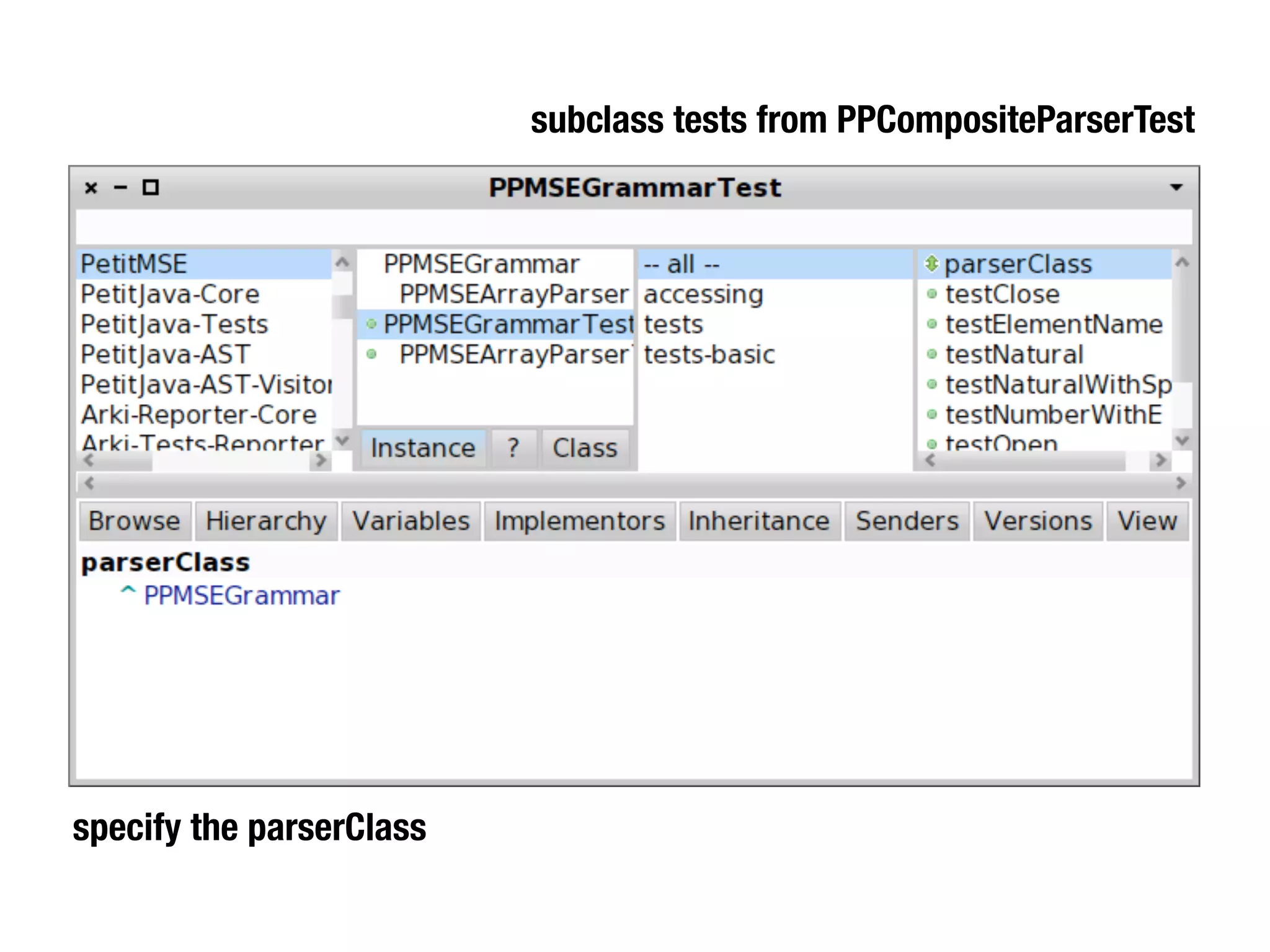Click PPMSEGrammar in the code pane
Viewport: 1270px width, 952px height.
(242, 596)
